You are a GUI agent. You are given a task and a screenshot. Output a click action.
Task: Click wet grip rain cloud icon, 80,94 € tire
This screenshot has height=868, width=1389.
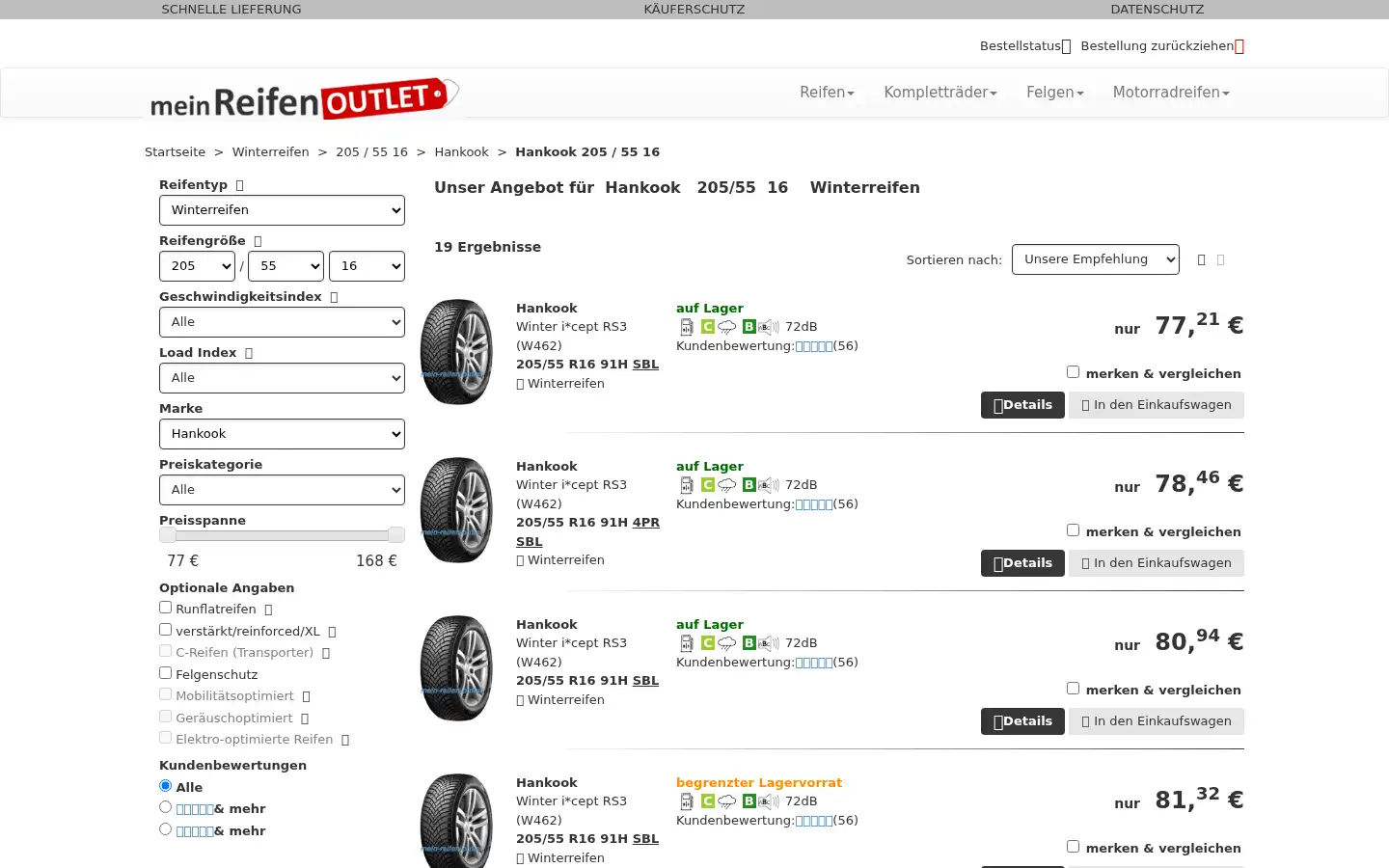[727, 643]
